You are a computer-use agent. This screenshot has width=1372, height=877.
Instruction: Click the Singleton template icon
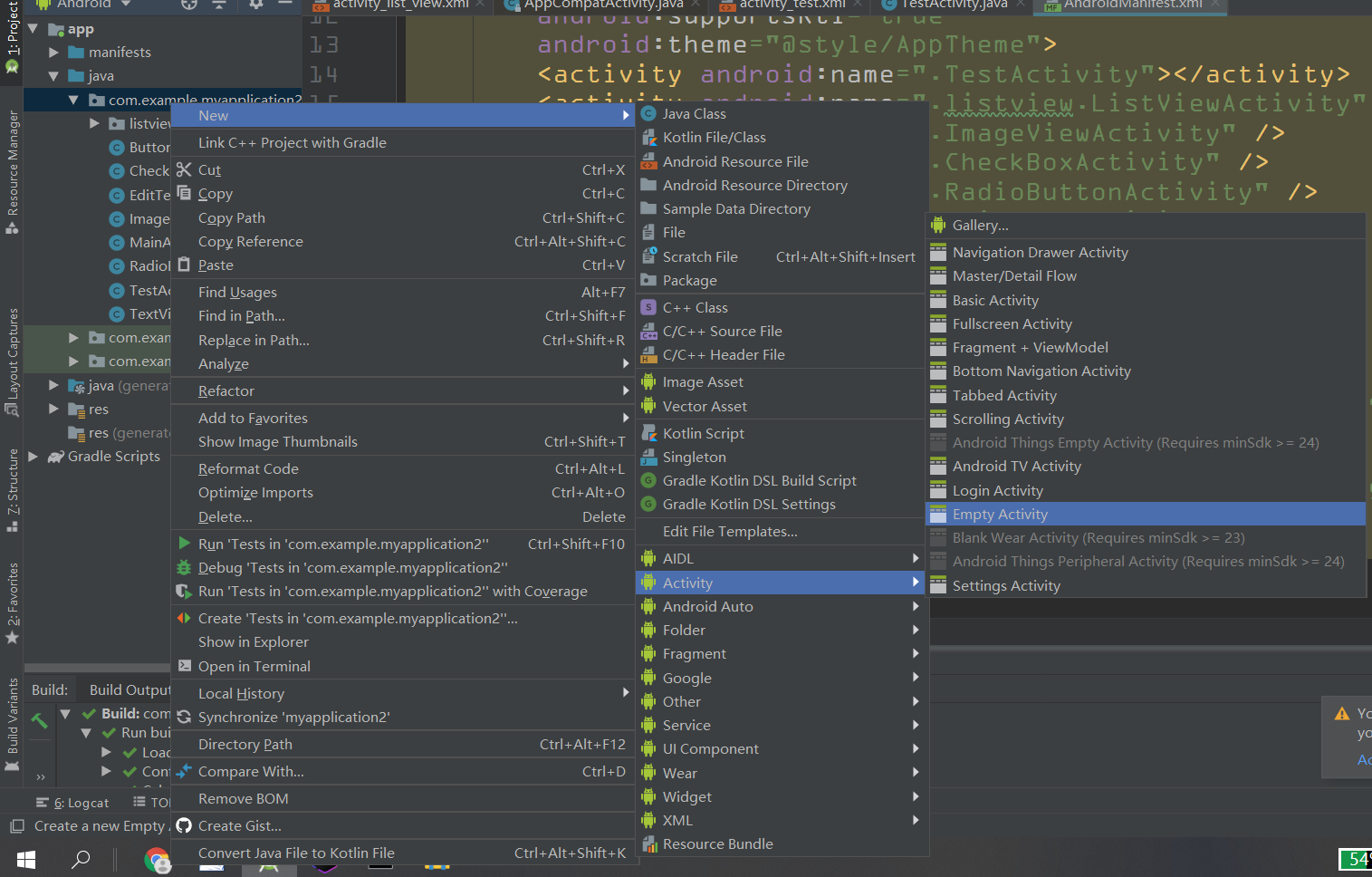tap(648, 457)
